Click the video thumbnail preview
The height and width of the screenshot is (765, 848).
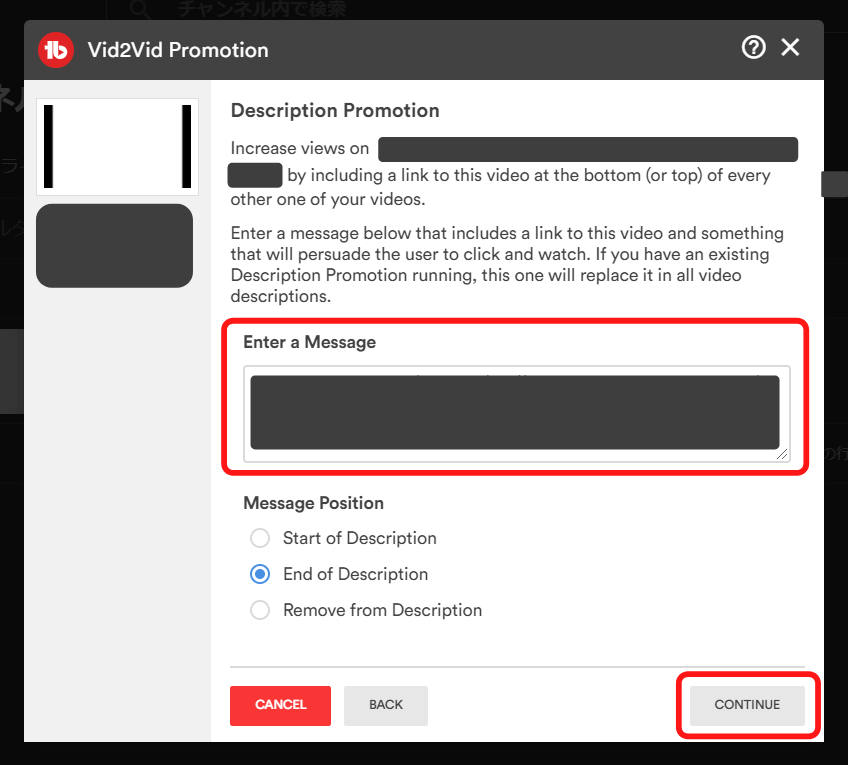(117, 146)
